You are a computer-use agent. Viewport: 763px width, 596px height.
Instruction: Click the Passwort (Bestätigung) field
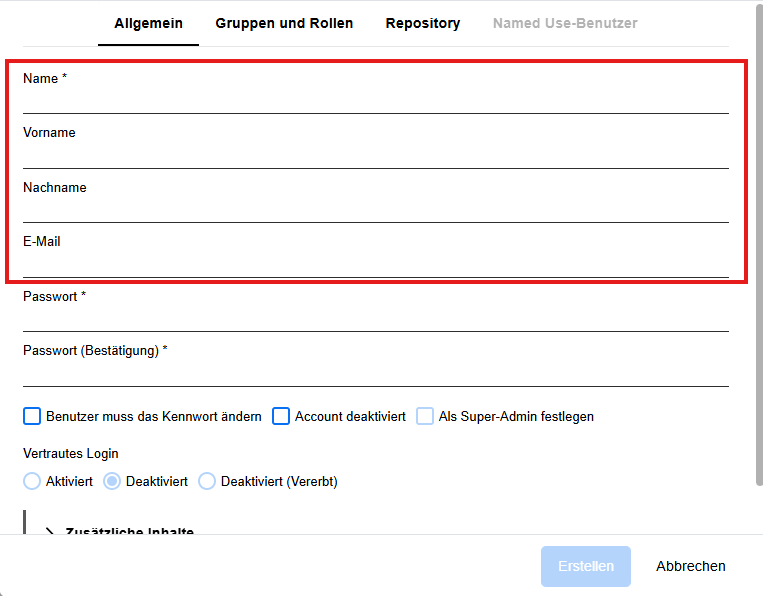coord(375,373)
